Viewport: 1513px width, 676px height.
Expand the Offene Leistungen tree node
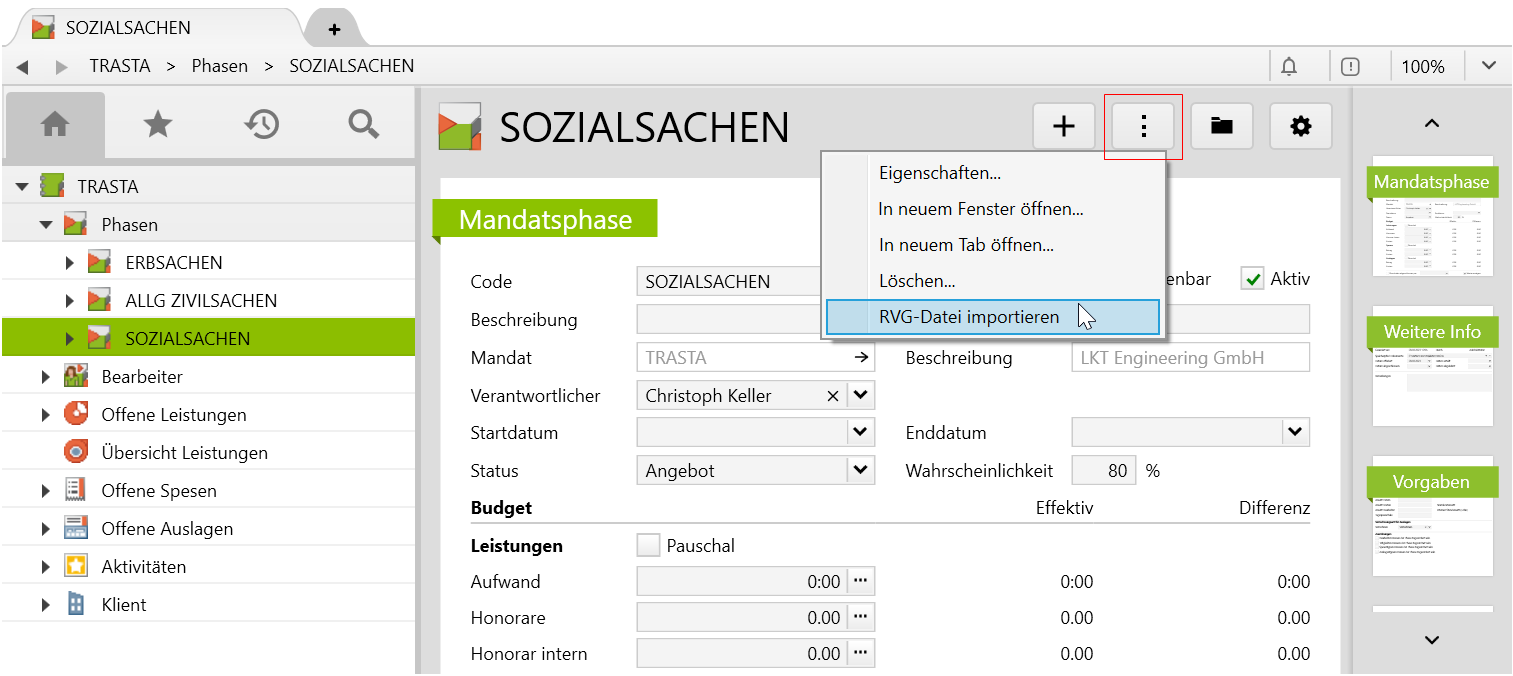tap(46, 415)
